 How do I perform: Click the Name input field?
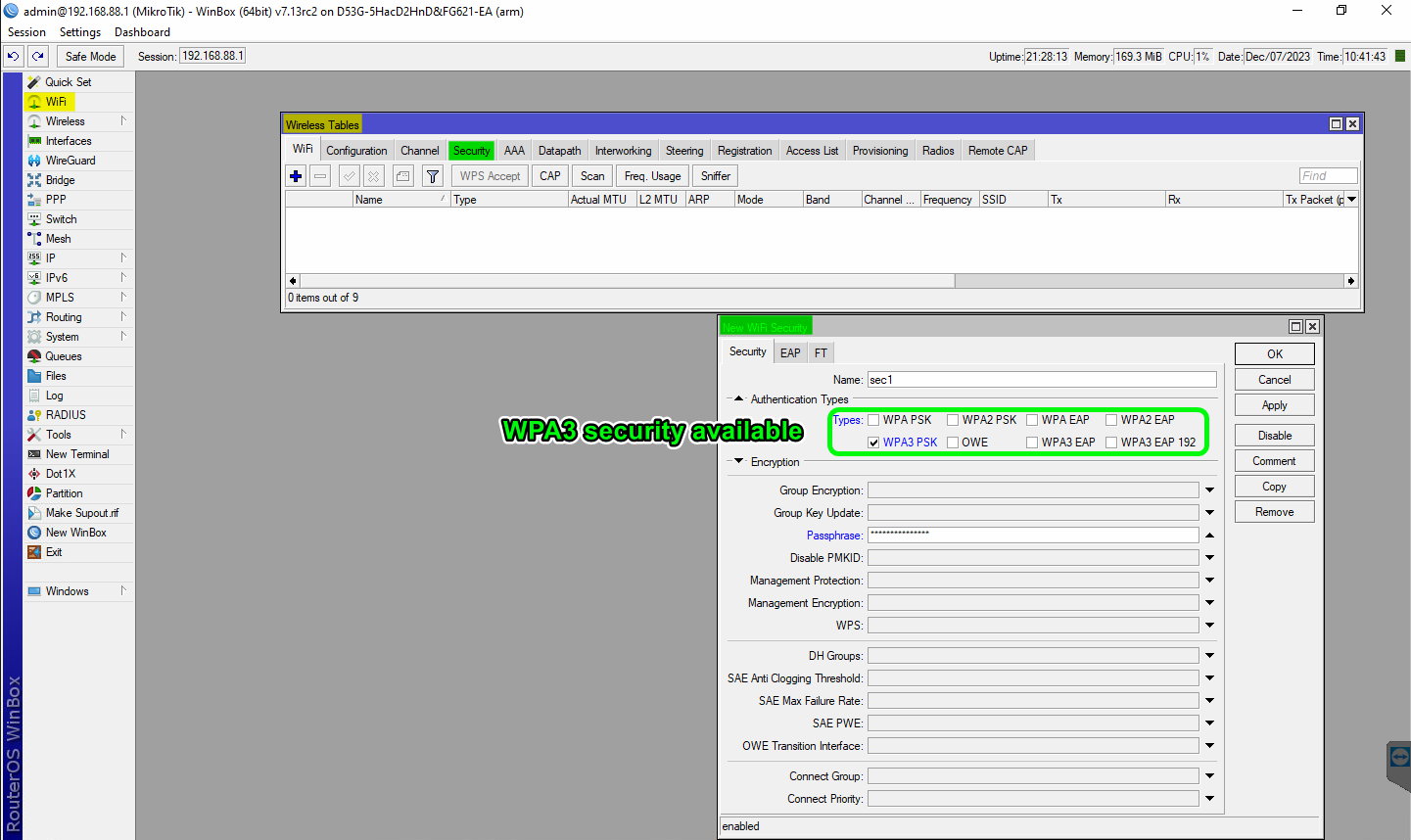coord(1042,380)
